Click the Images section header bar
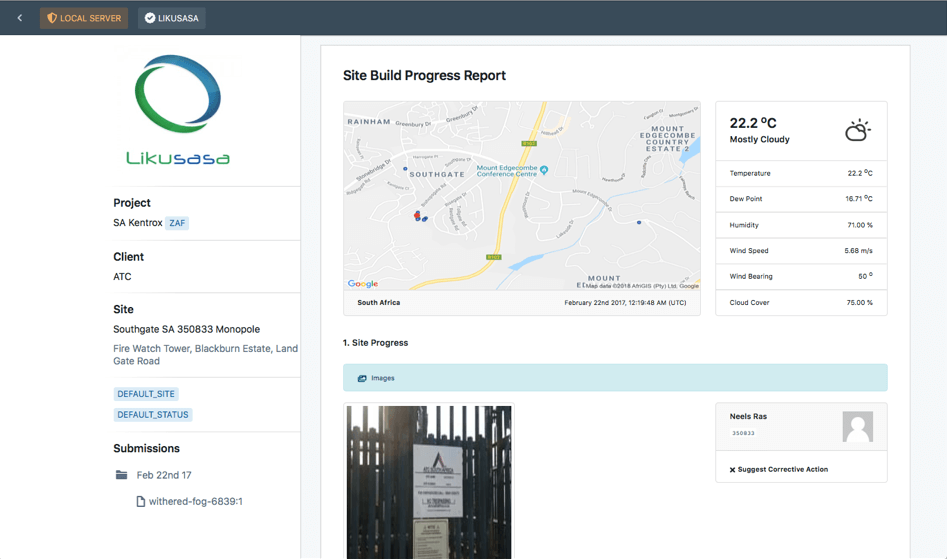The image size is (947, 559). point(614,378)
